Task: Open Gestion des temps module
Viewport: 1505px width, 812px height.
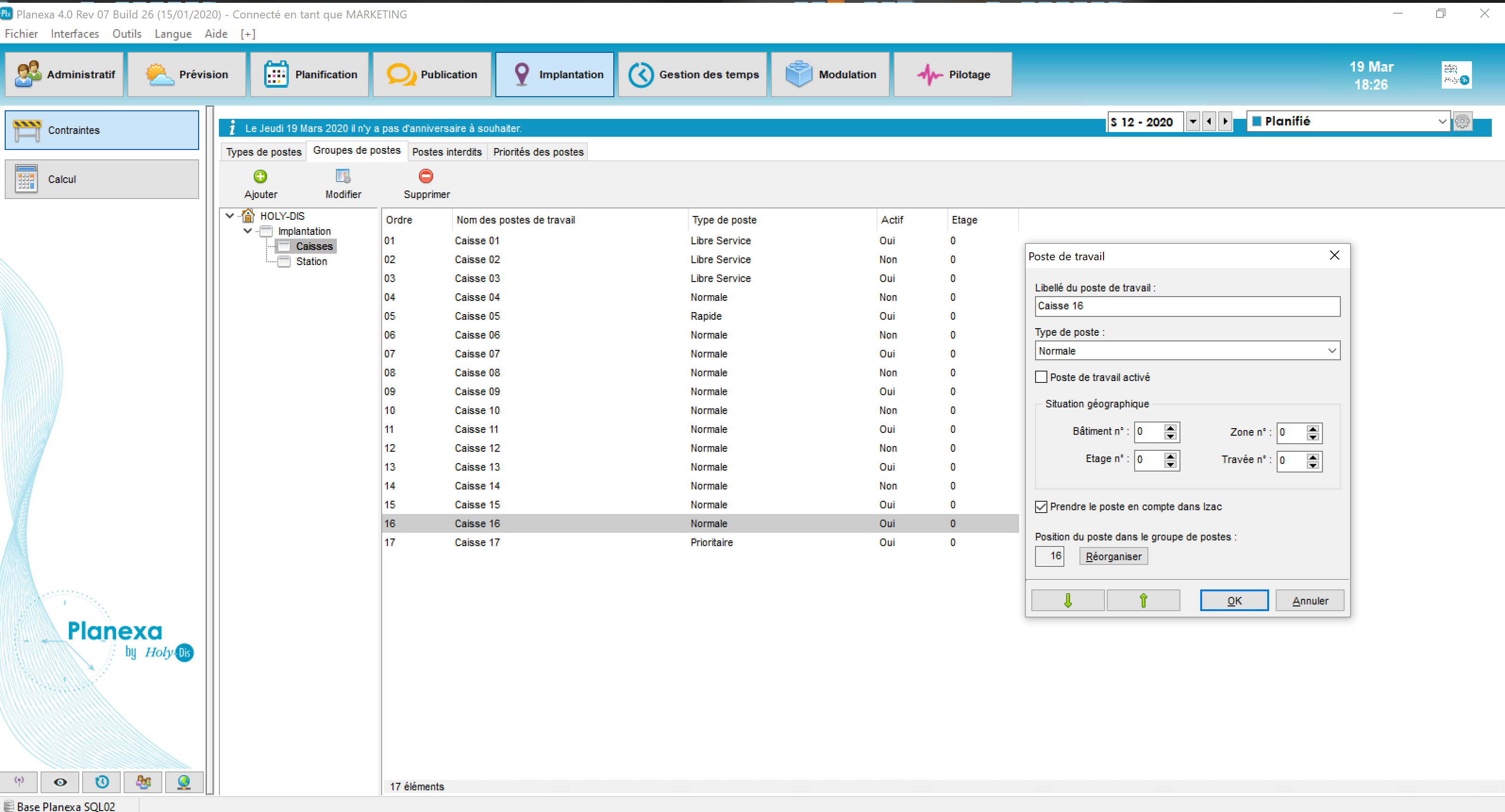Action: pyautogui.click(x=692, y=75)
